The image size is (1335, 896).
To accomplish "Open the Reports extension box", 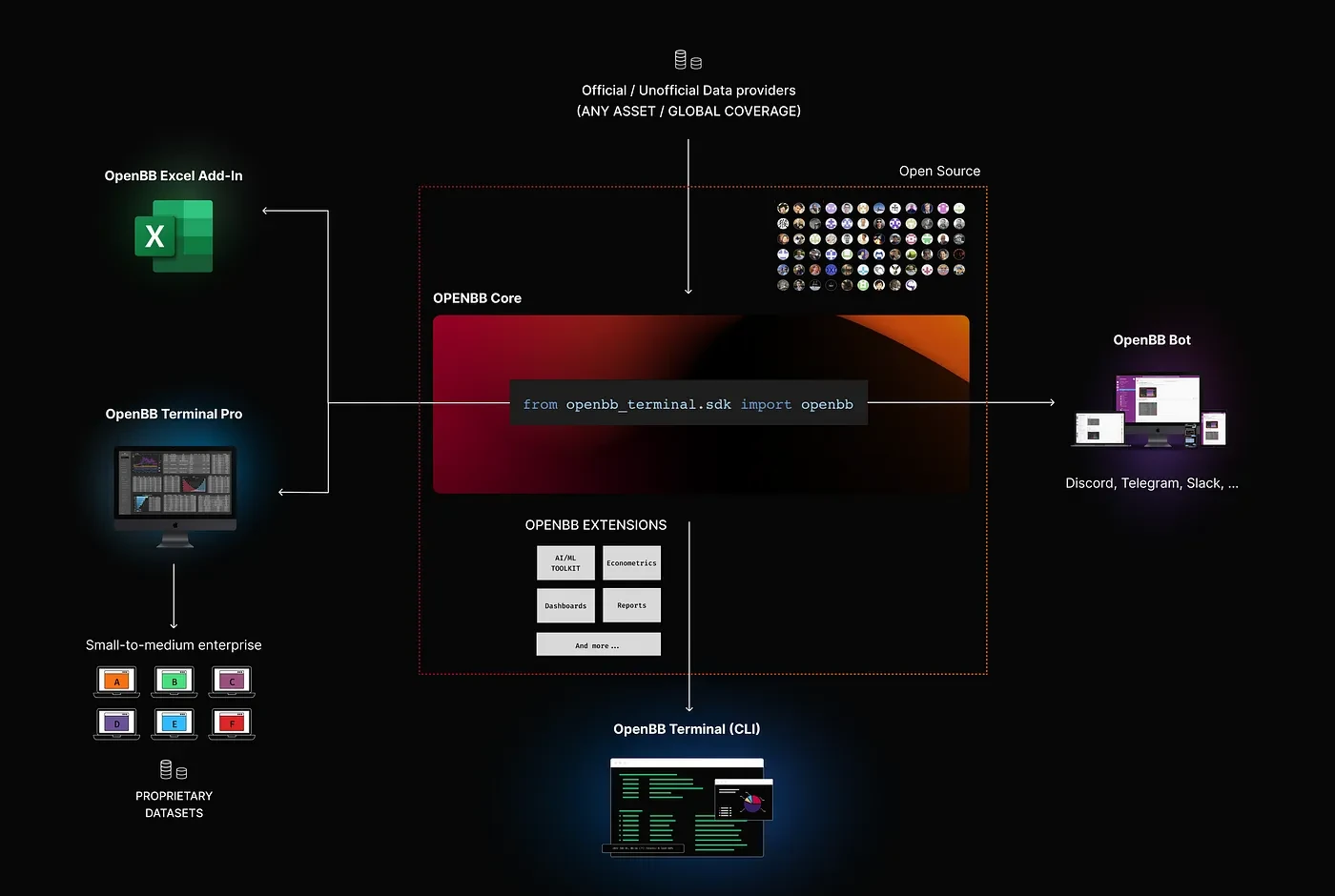I will (x=631, y=605).
